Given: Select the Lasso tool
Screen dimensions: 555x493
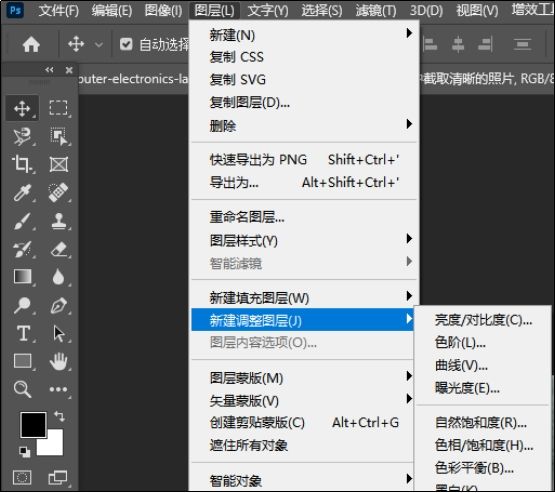Looking at the screenshot, I should click(22, 136).
